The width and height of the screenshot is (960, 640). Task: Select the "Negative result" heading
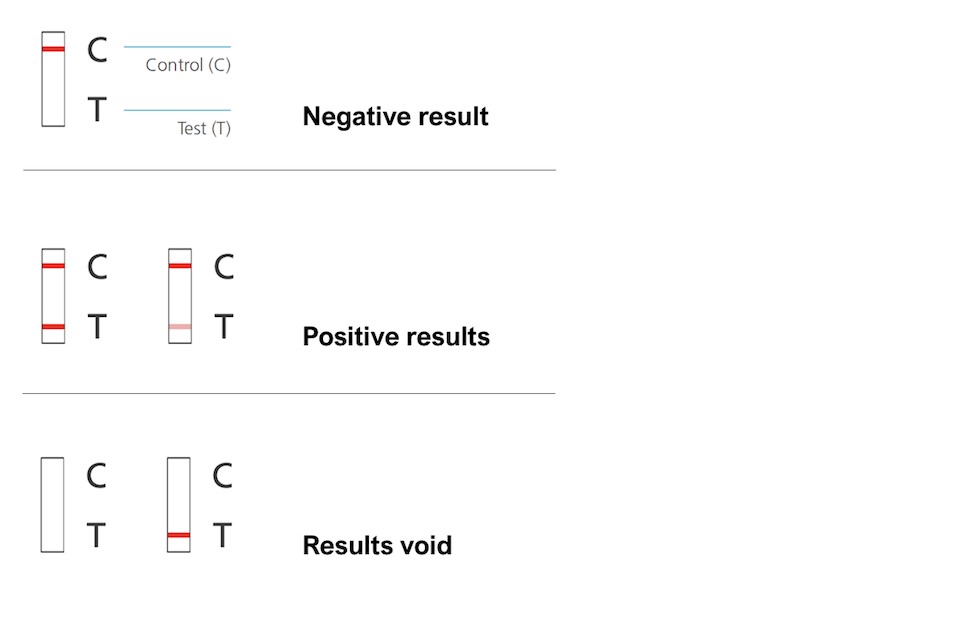[395, 117]
